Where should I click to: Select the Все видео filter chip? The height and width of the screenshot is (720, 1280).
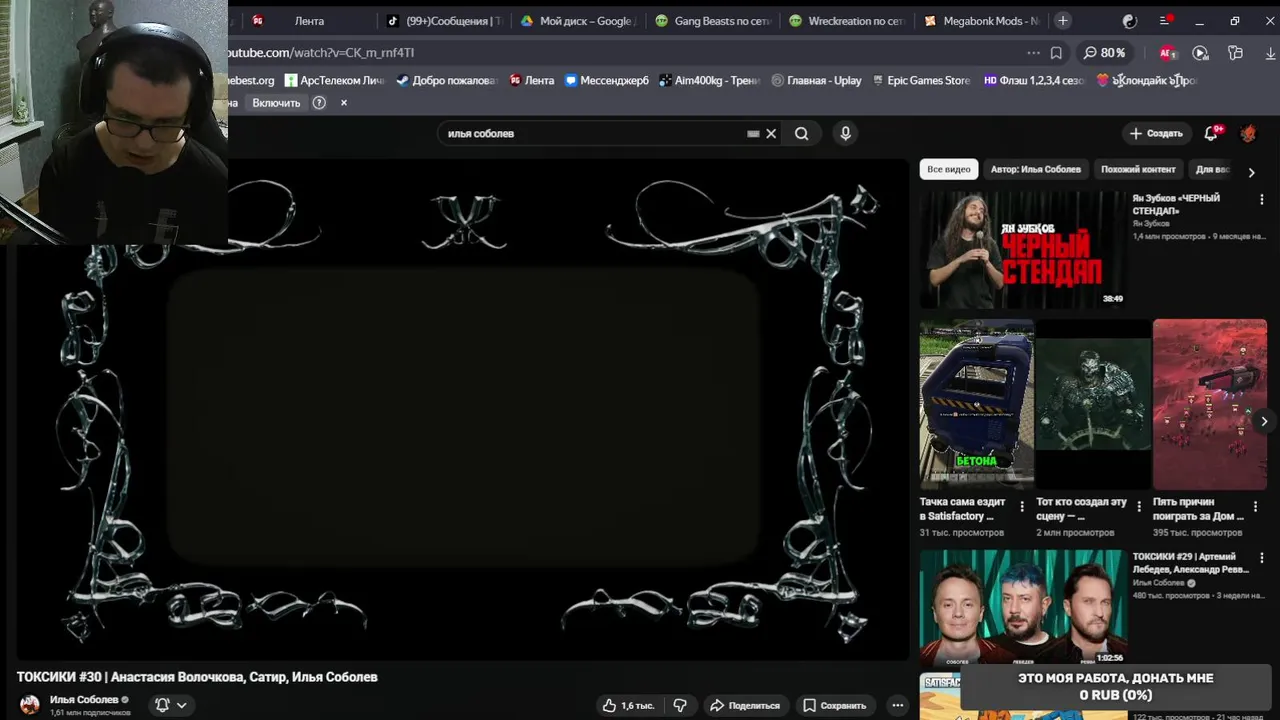(x=949, y=170)
